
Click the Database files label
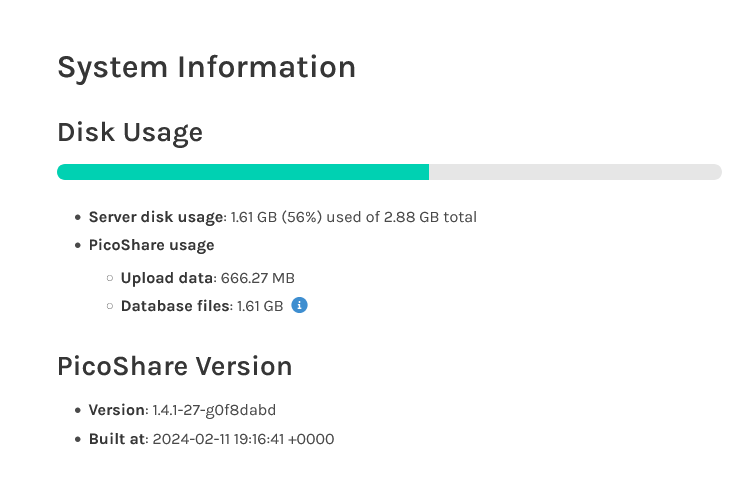click(x=175, y=306)
